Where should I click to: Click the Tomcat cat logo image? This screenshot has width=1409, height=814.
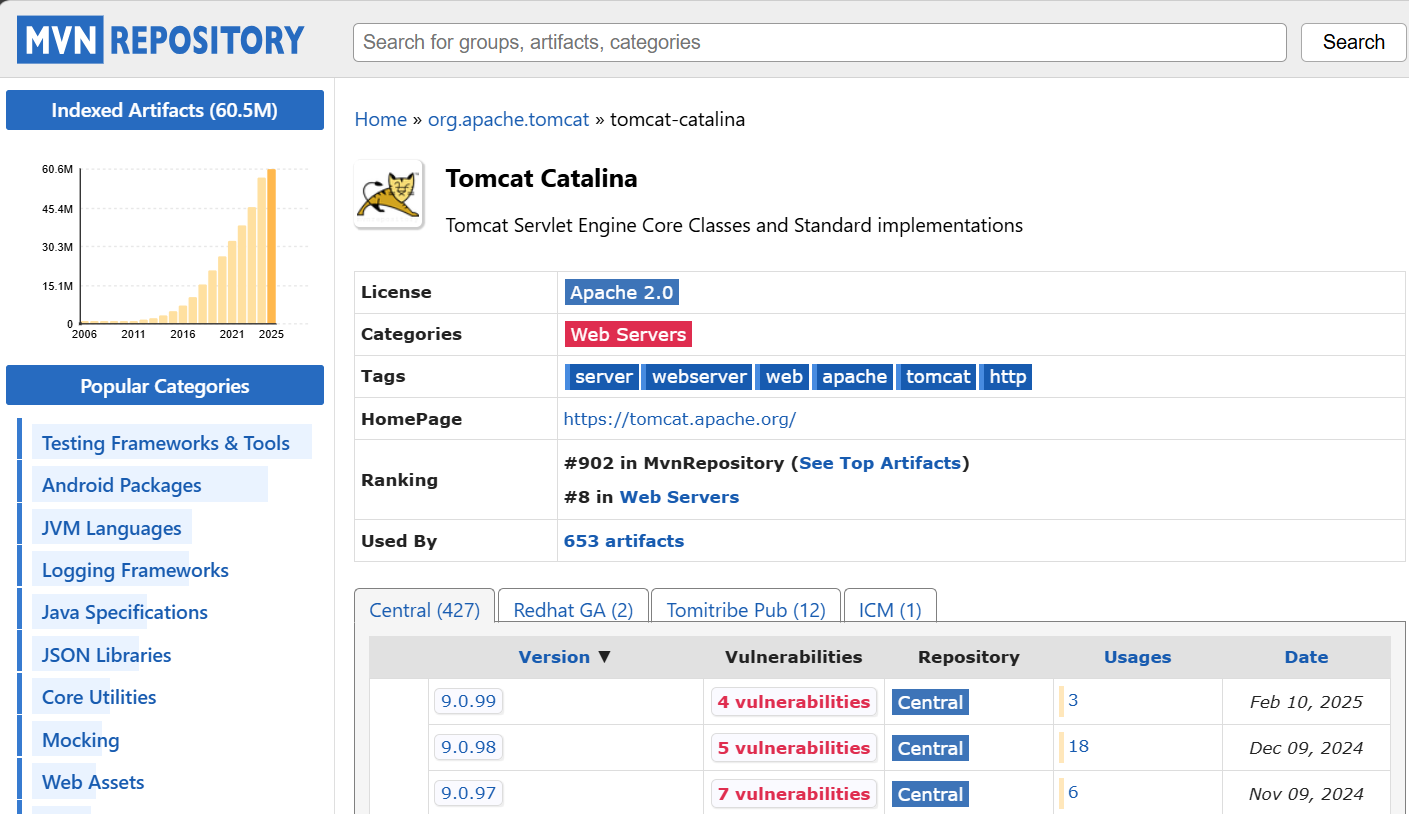point(389,194)
